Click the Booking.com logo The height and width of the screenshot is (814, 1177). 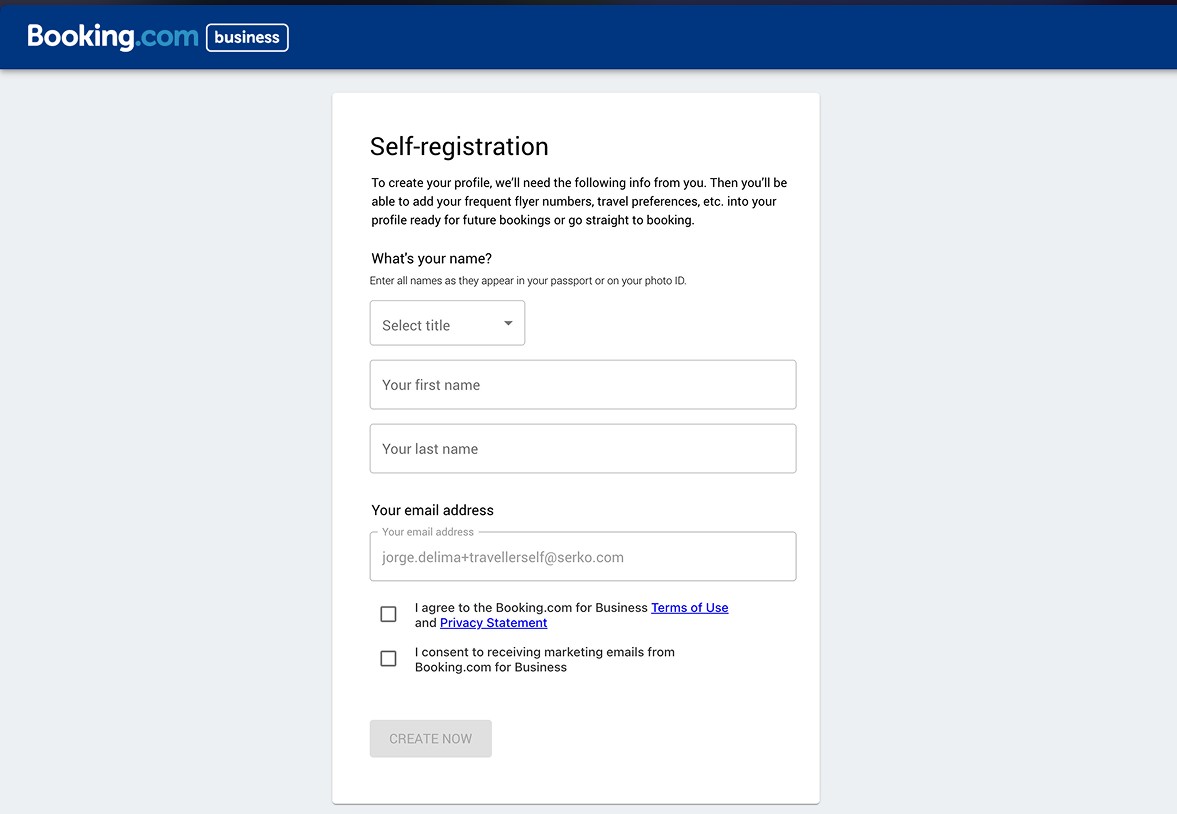tap(113, 37)
